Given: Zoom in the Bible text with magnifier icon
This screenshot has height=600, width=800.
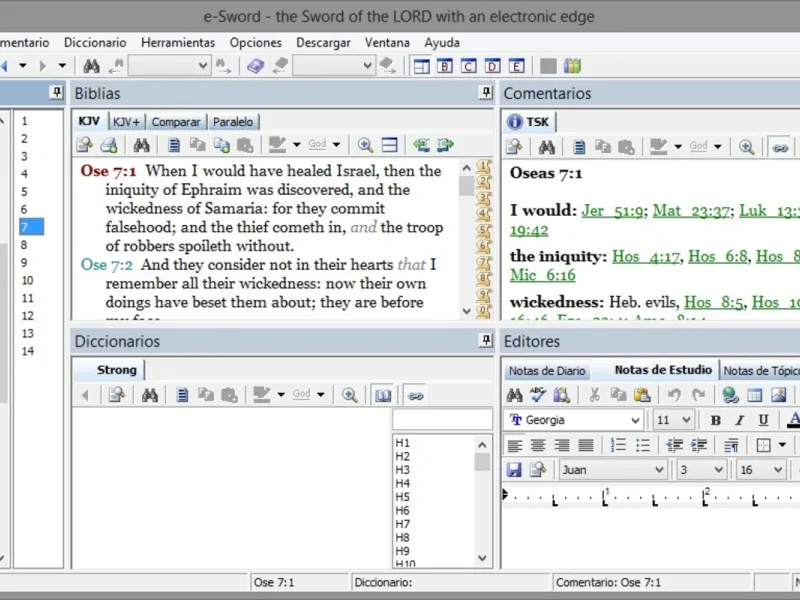Looking at the screenshot, I should coord(365,145).
